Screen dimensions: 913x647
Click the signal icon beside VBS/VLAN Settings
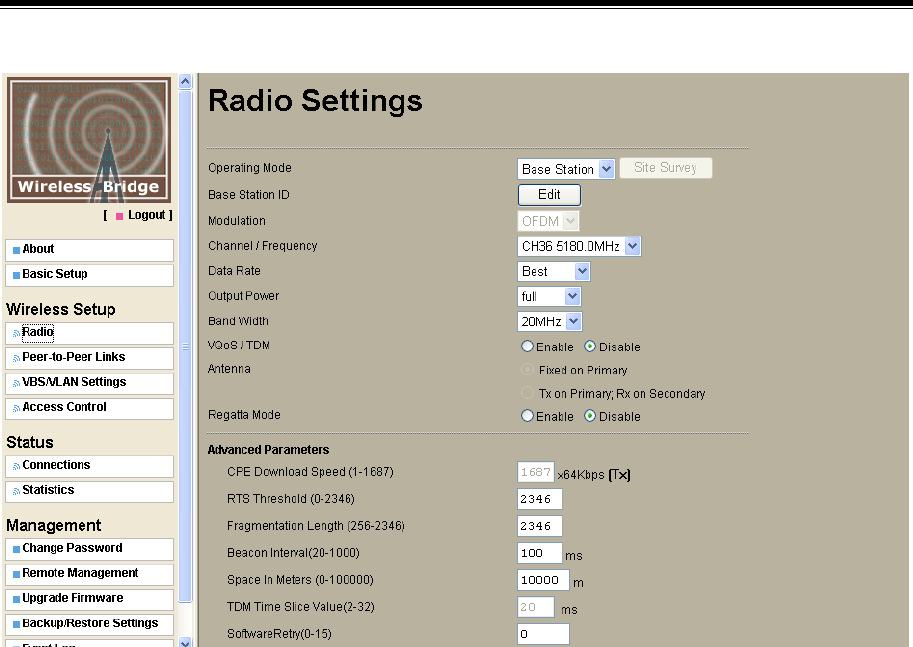tap(16, 384)
